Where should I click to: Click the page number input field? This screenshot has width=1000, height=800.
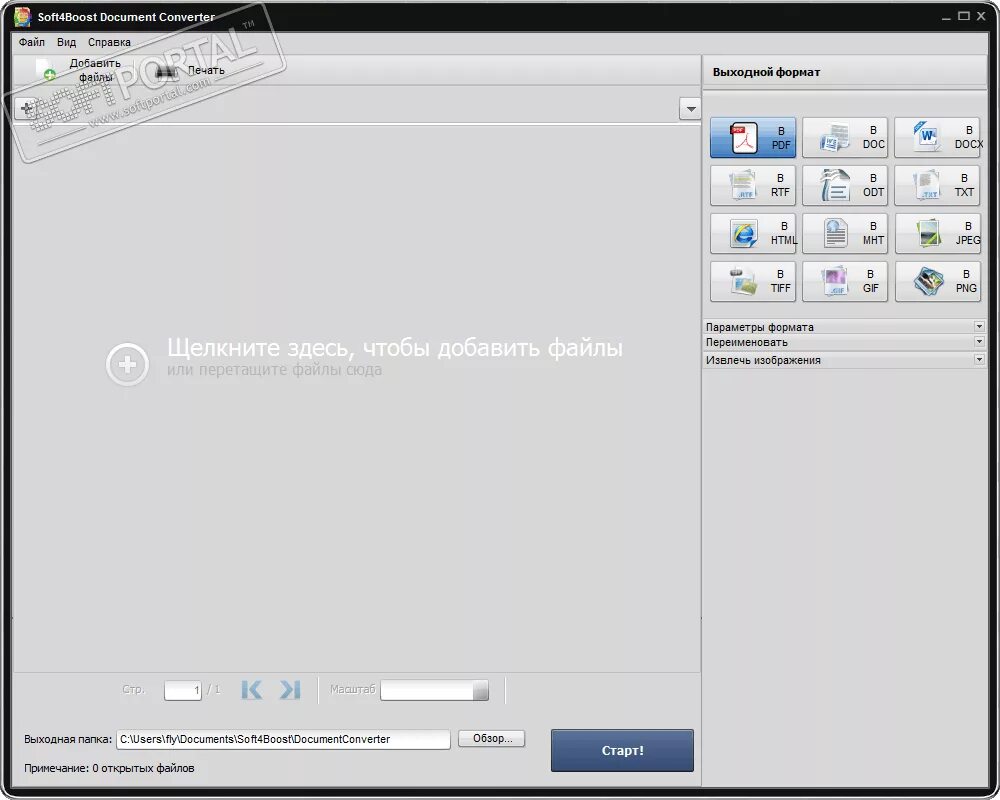182,690
